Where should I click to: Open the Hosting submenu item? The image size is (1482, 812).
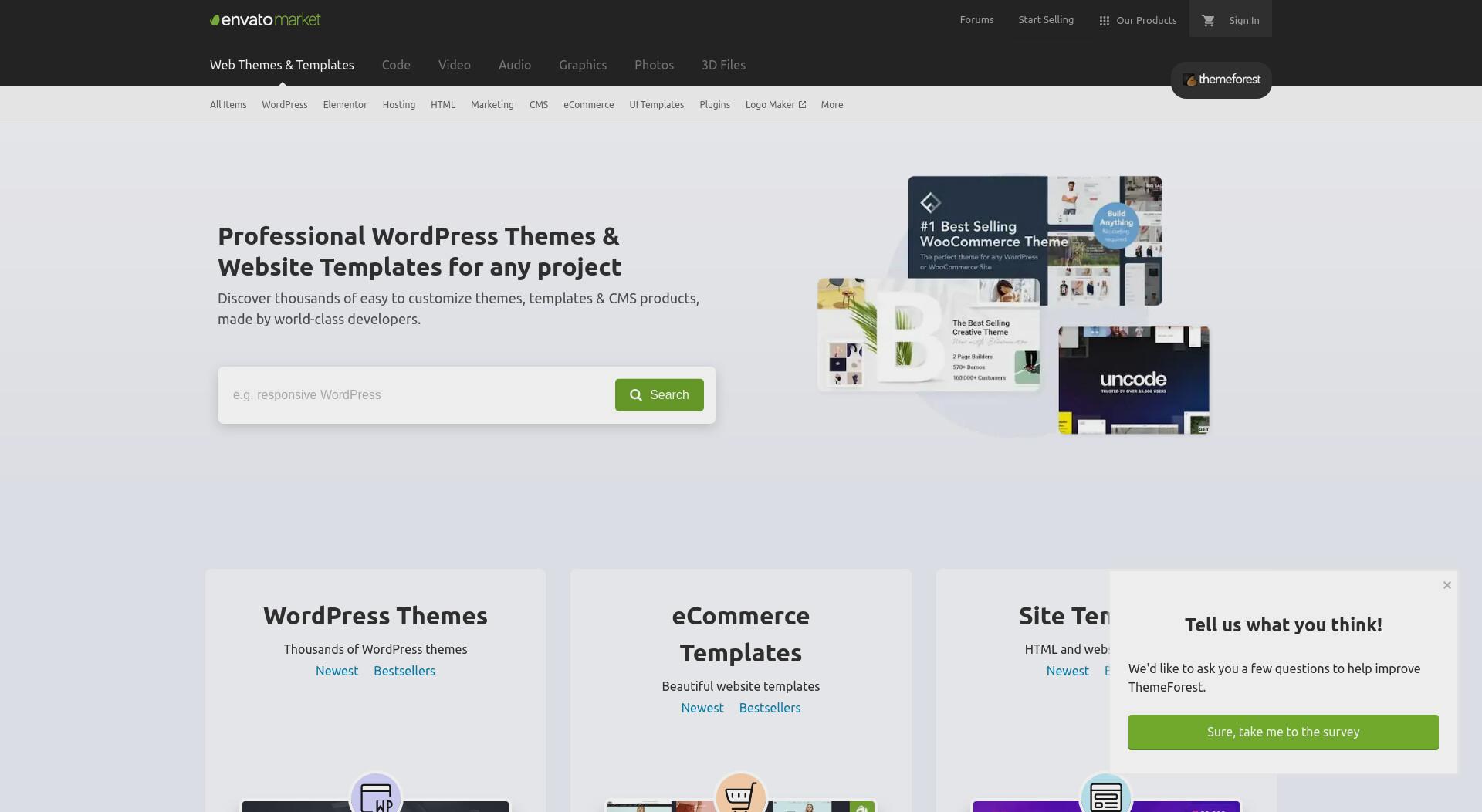pyautogui.click(x=399, y=105)
